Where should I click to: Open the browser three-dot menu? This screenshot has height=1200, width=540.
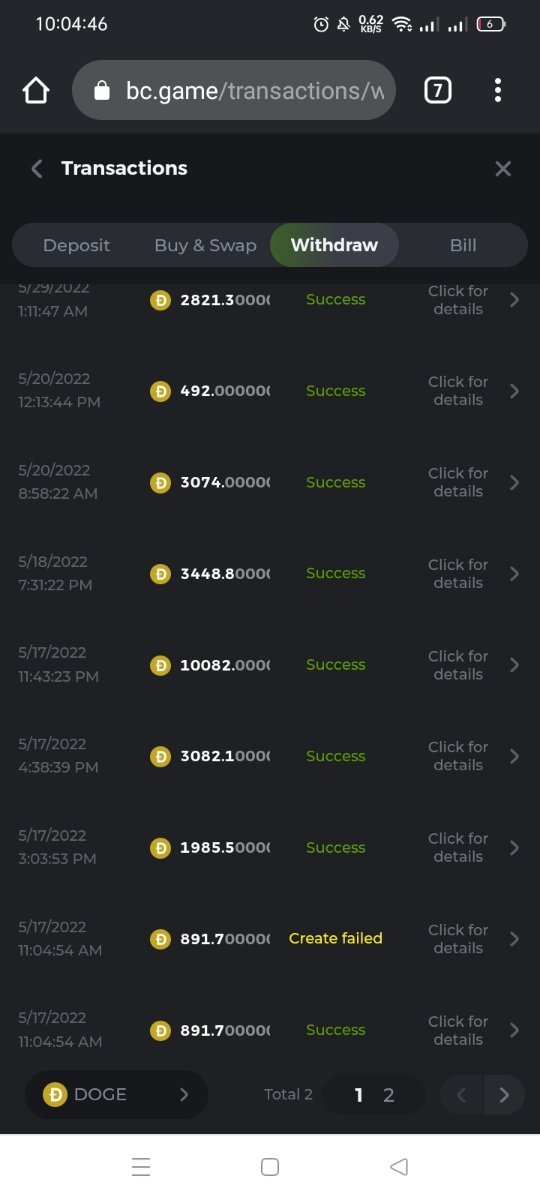(497, 91)
